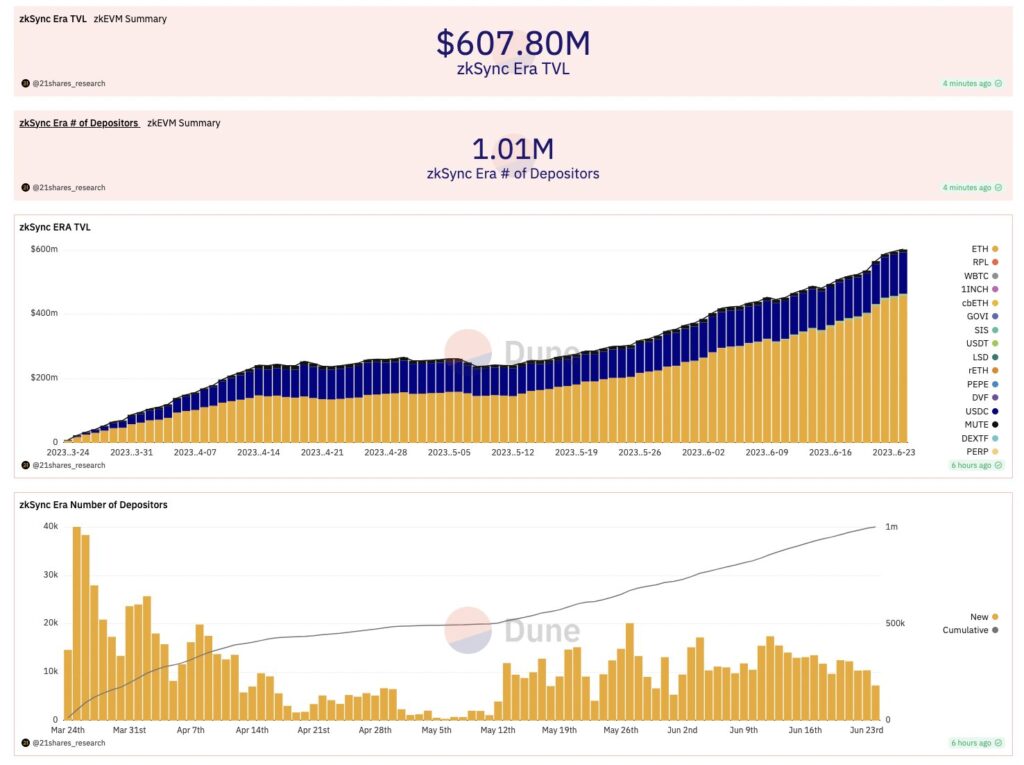Toggle the New depositors series

click(x=984, y=617)
